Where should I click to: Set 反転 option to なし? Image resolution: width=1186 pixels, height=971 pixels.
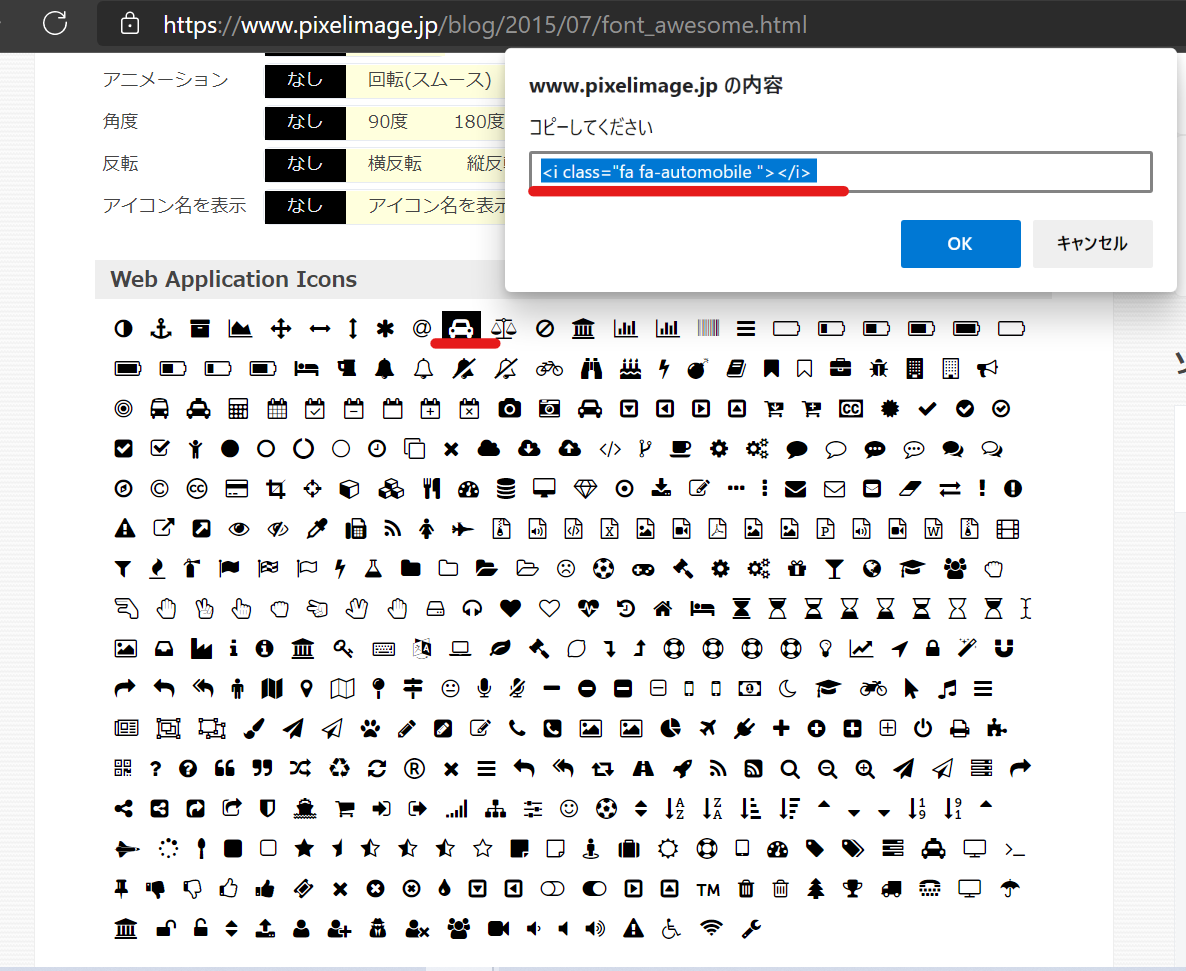click(305, 165)
